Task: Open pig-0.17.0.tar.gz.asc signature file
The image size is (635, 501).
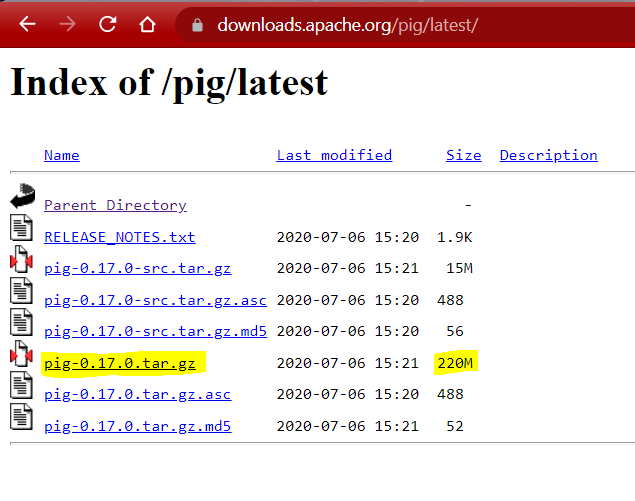Action: tap(138, 394)
